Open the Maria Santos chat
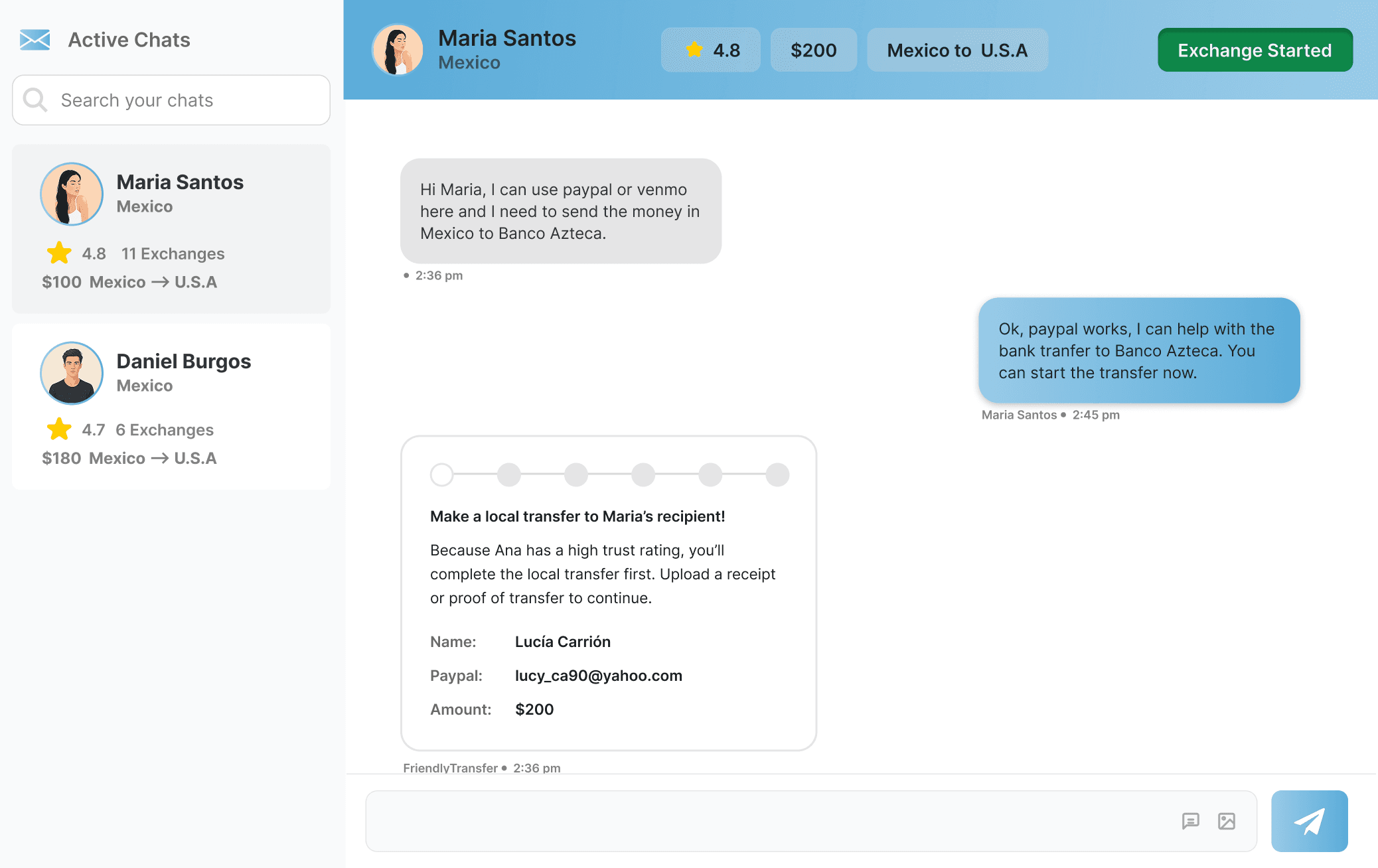The image size is (1378, 868). pos(171,228)
